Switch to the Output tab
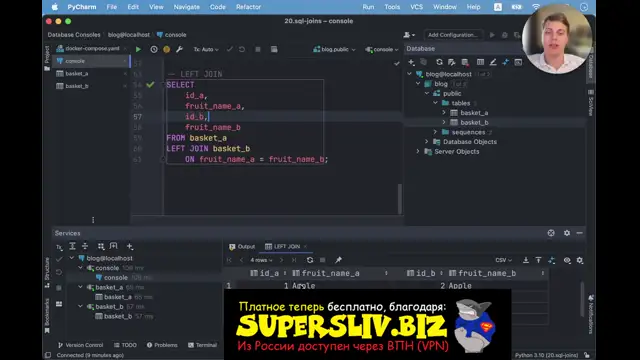The image size is (640, 360). pyautogui.click(x=242, y=247)
